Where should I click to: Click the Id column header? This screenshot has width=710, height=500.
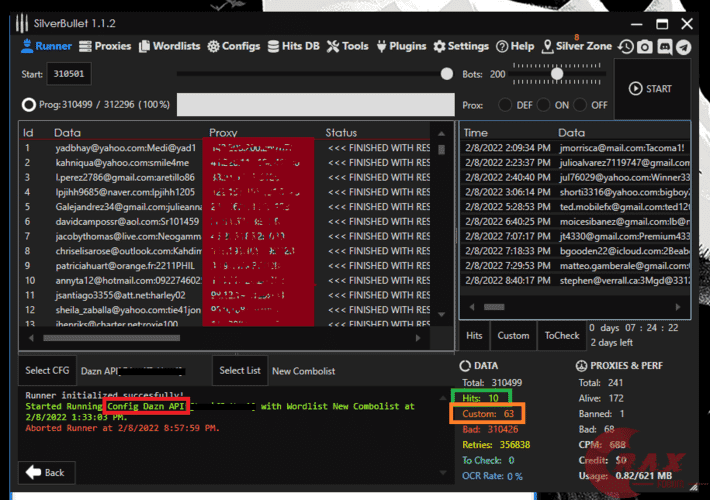[28, 133]
